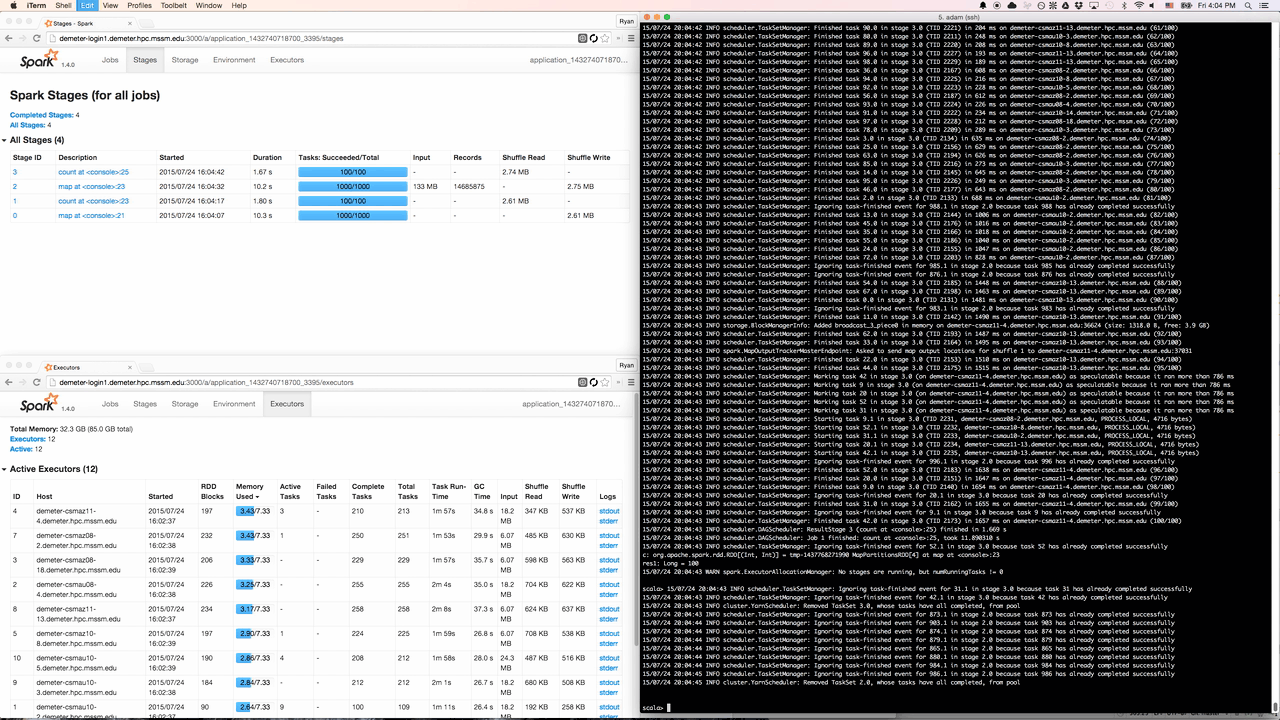Click the Spark logo in the Stages window

[39, 61]
